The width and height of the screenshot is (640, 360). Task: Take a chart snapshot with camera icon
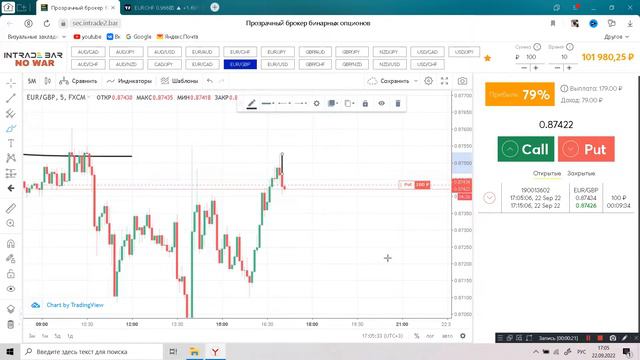tap(462, 81)
